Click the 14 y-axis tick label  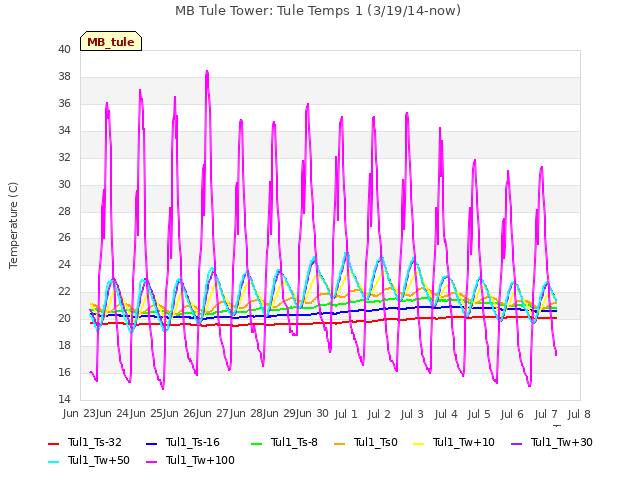point(64,399)
